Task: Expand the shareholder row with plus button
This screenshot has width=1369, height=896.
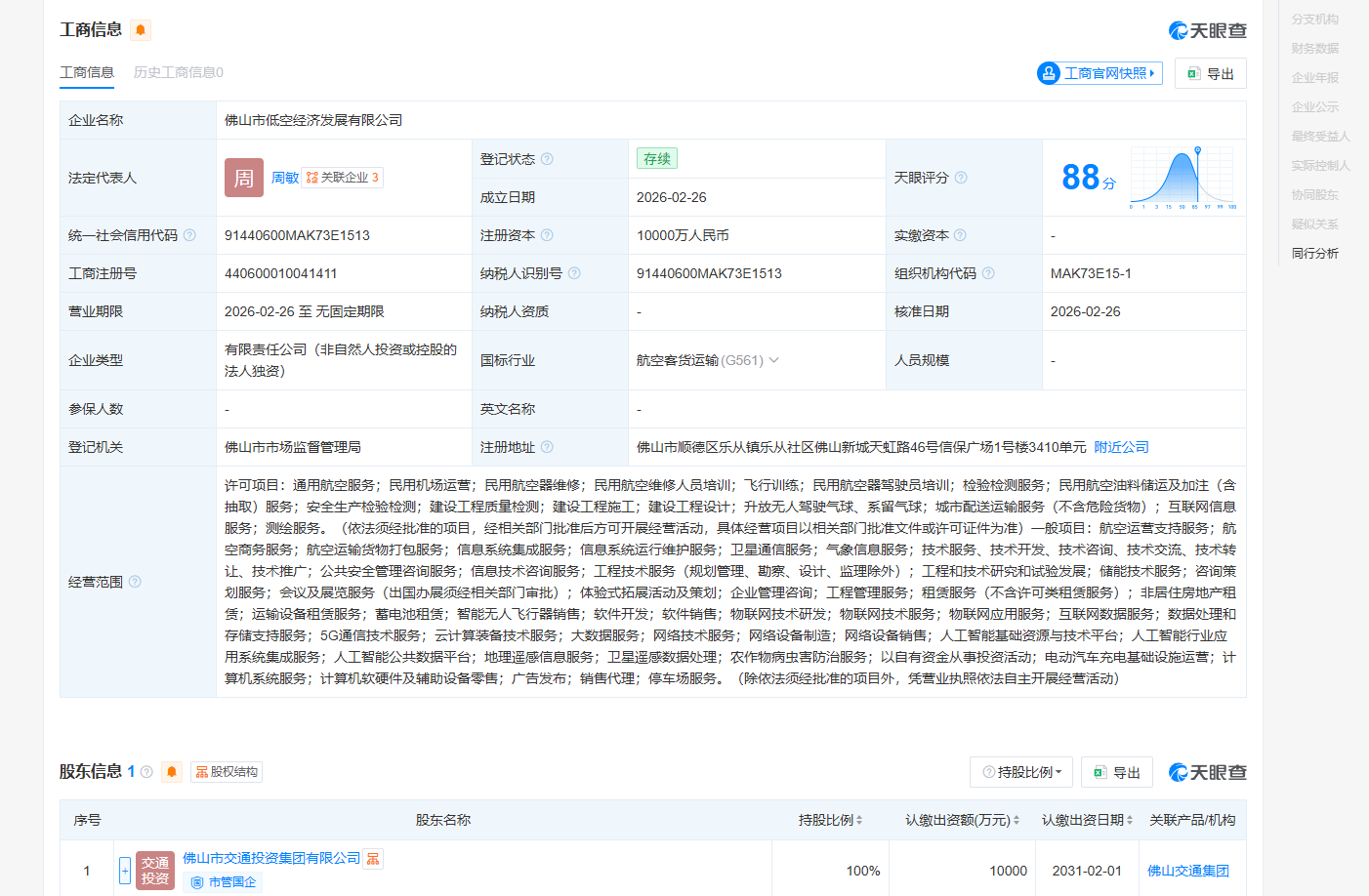Action: [x=125, y=871]
